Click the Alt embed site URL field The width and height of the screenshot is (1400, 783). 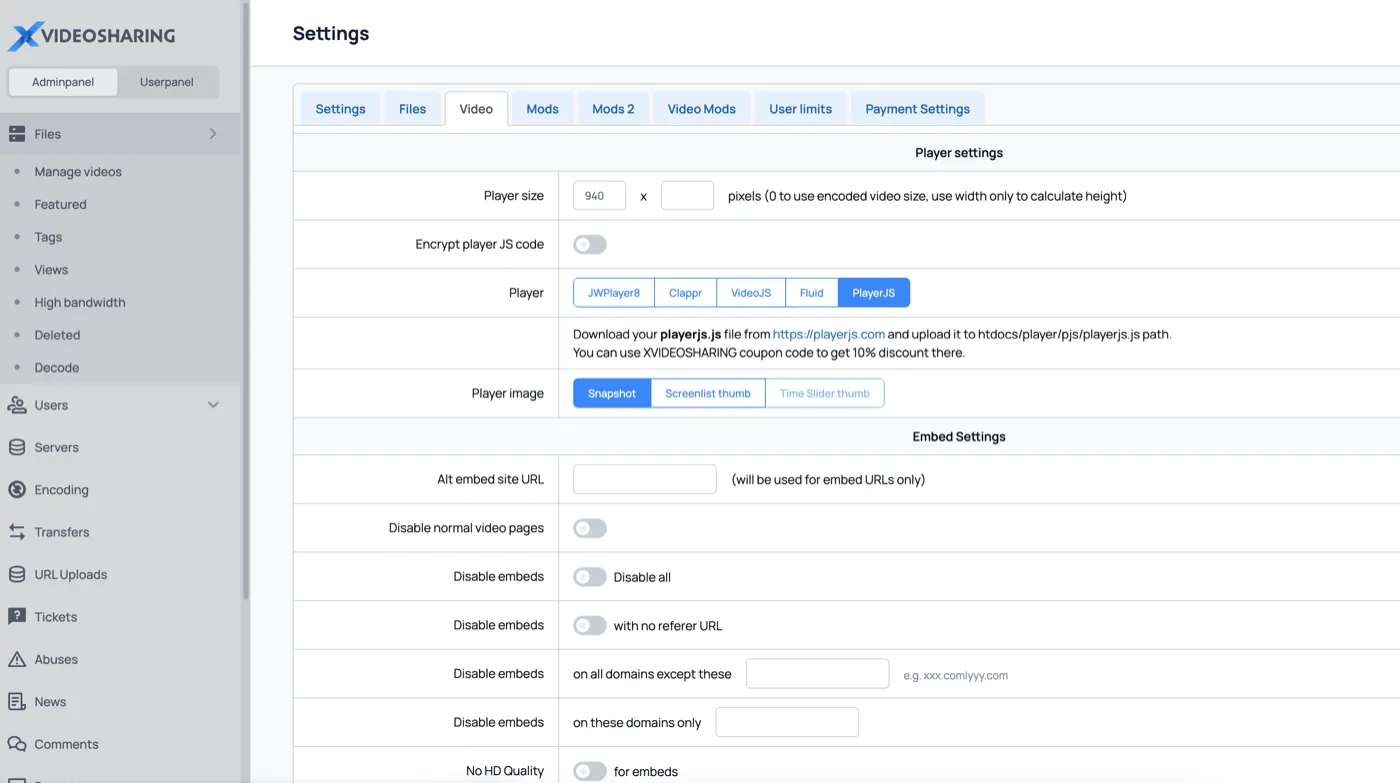tap(645, 479)
